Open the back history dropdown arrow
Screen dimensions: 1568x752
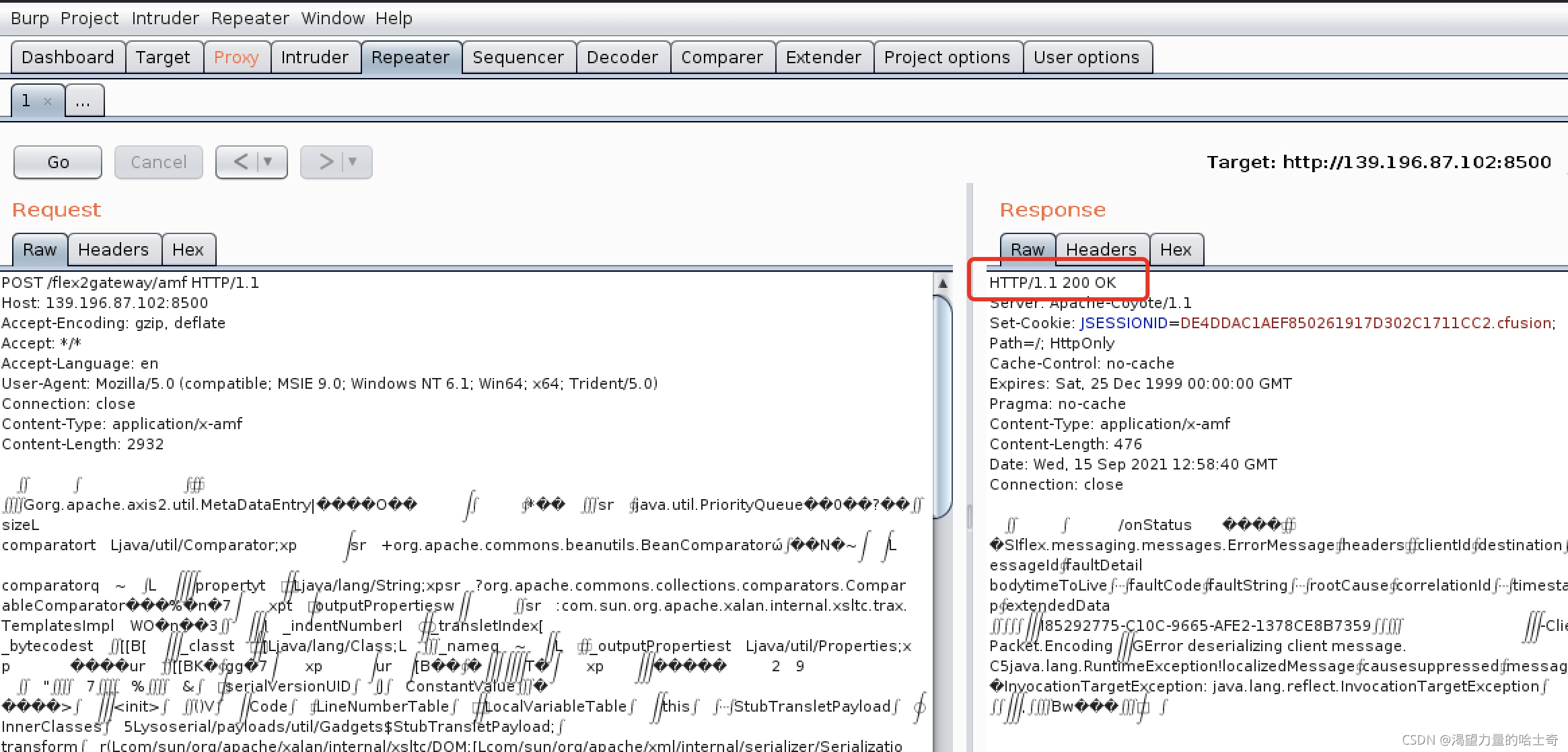(269, 162)
